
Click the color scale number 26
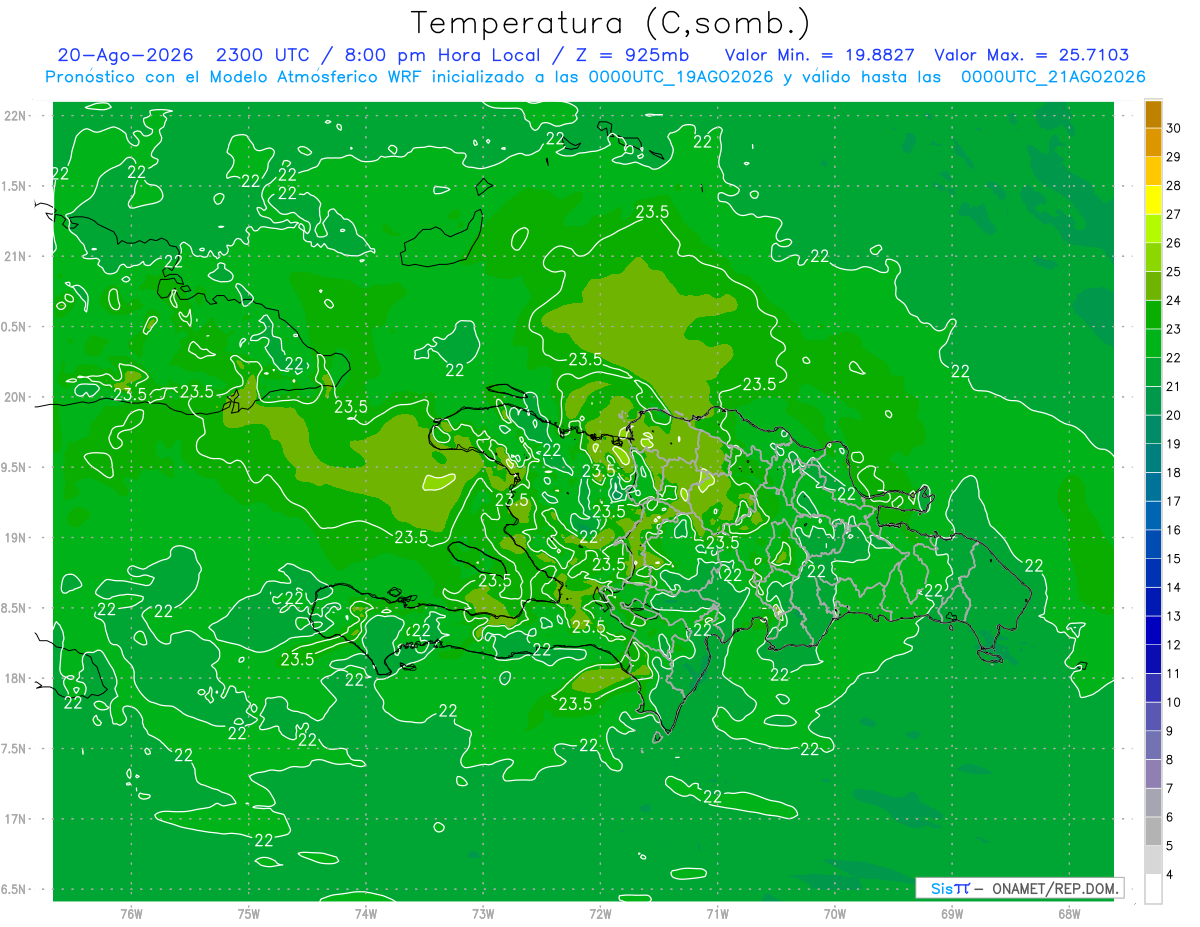tap(1174, 243)
